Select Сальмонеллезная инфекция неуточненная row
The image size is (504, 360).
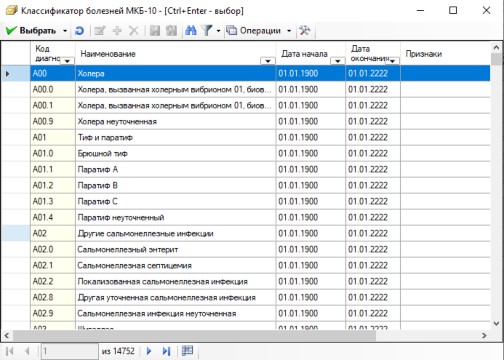pyautogui.click(x=246, y=313)
